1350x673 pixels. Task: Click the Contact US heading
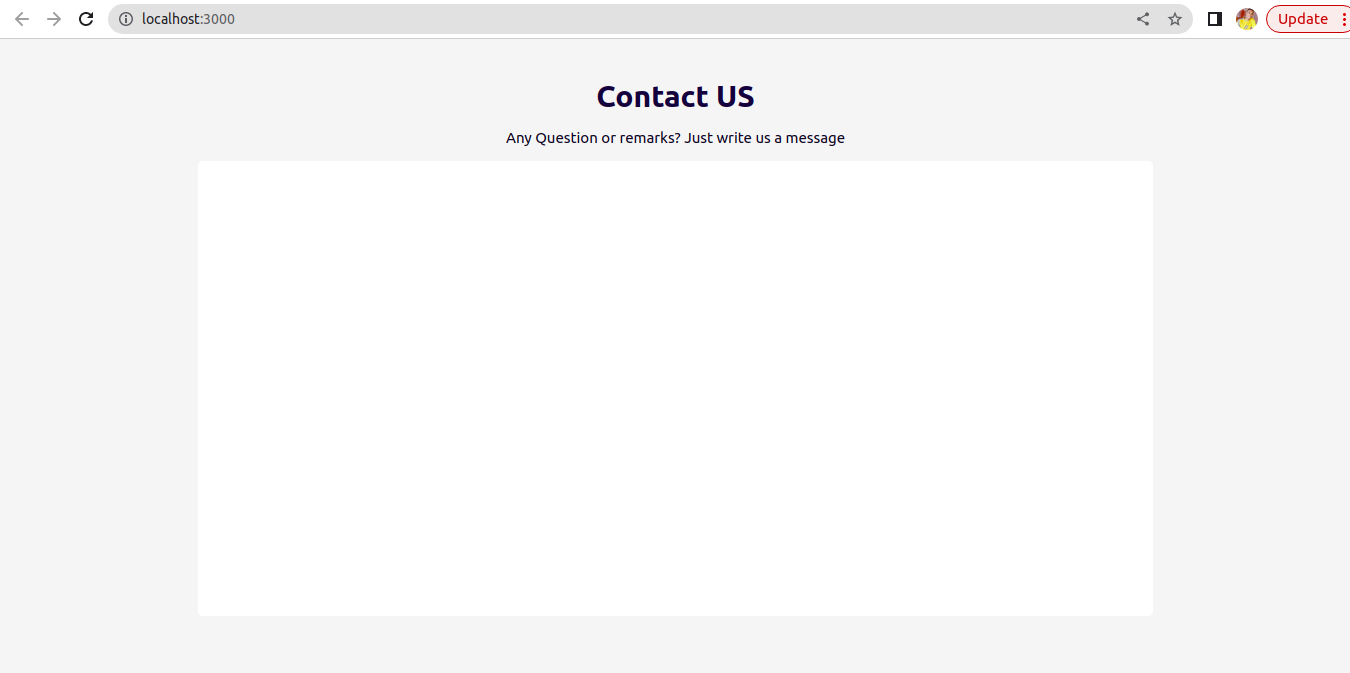click(675, 96)
